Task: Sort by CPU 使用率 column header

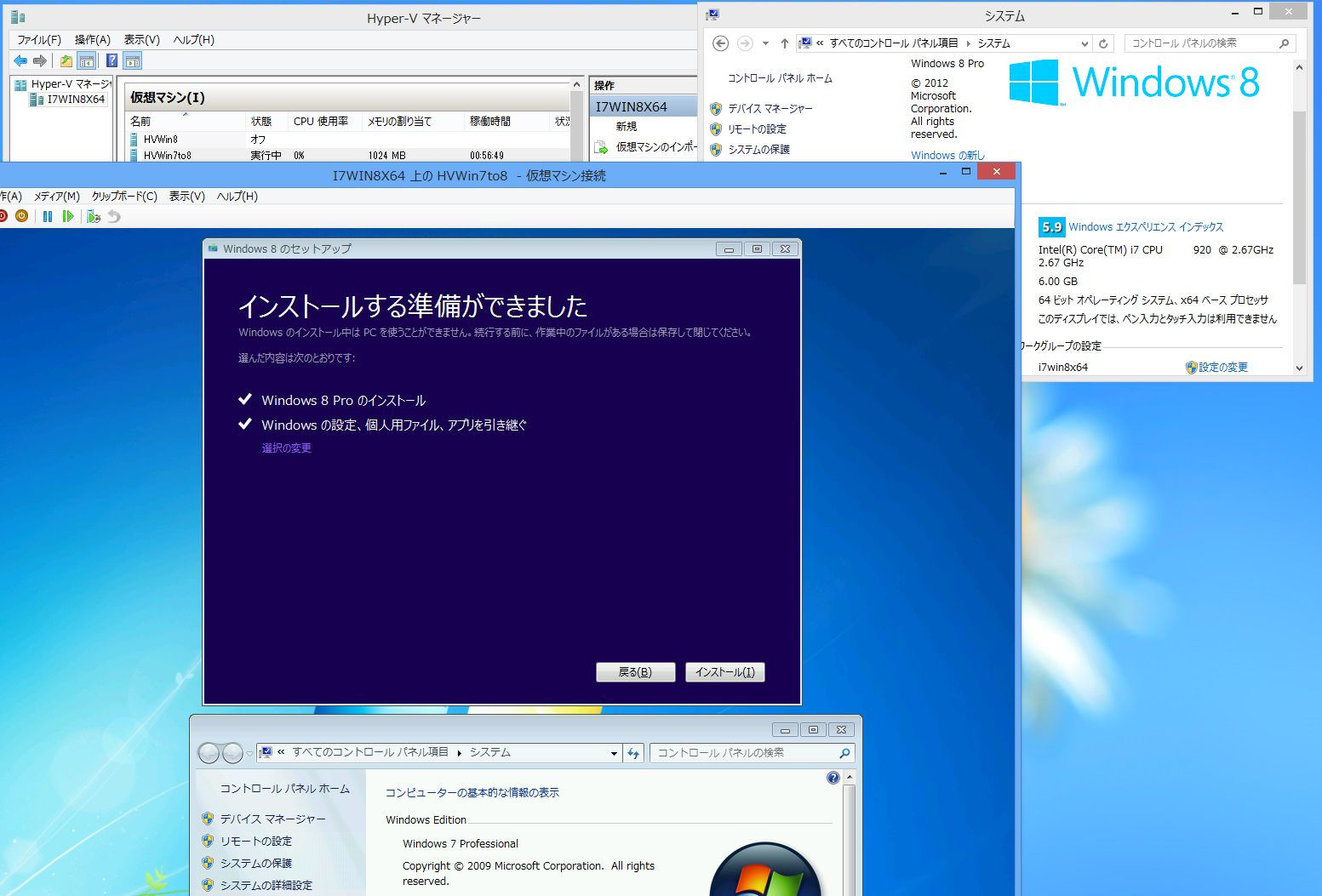Action: click(324, 122)
